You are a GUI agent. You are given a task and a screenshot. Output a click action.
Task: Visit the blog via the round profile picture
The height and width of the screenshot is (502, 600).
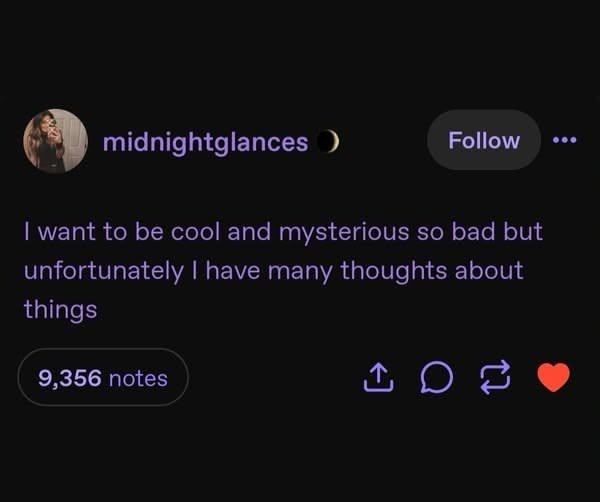coord(55,141)
